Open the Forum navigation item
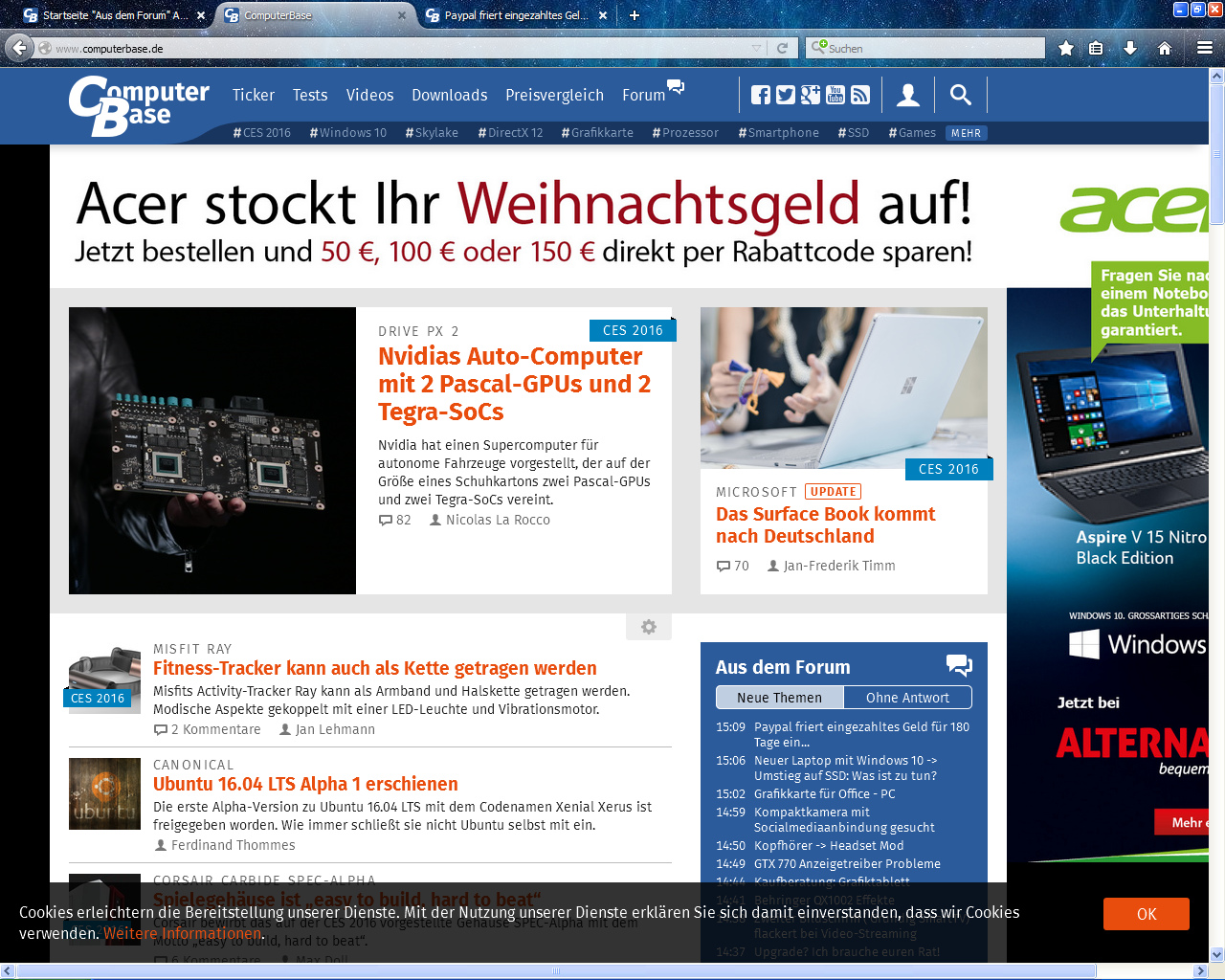The height and width of the screenshot is (980, 1225). [x=643, y=95]
